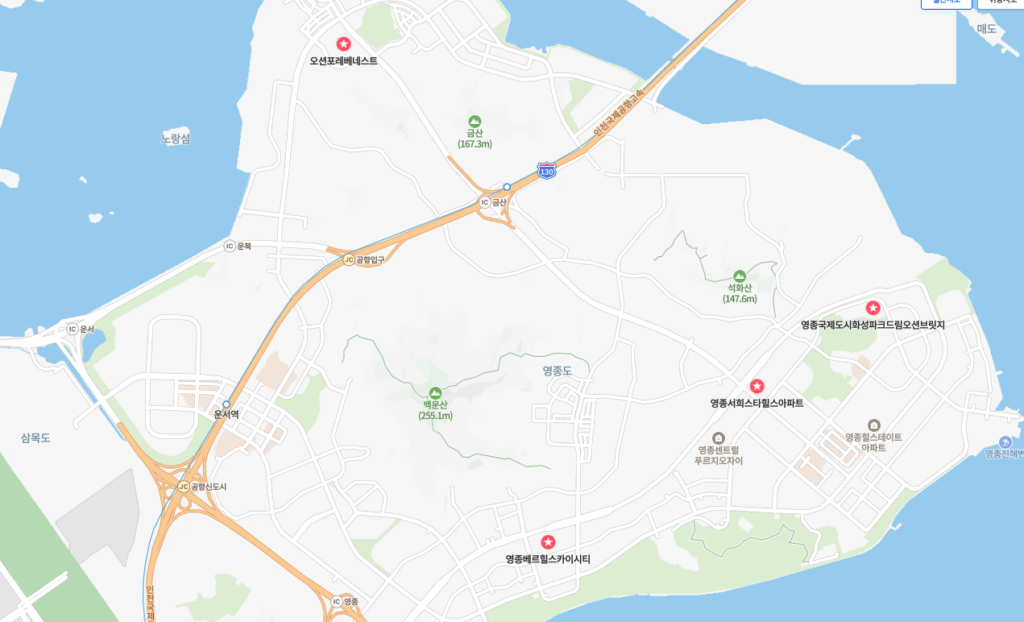The height and width of the screenshot is (622, 1024).
Task: Click the 영종센트럴 푸르지오자이 apartment icon
Action: 718,438
